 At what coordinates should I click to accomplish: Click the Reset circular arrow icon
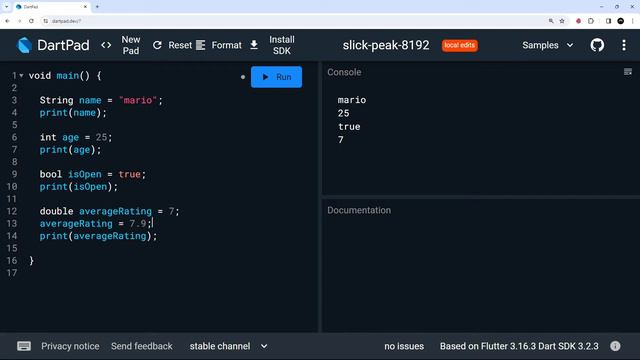point(157,45)
